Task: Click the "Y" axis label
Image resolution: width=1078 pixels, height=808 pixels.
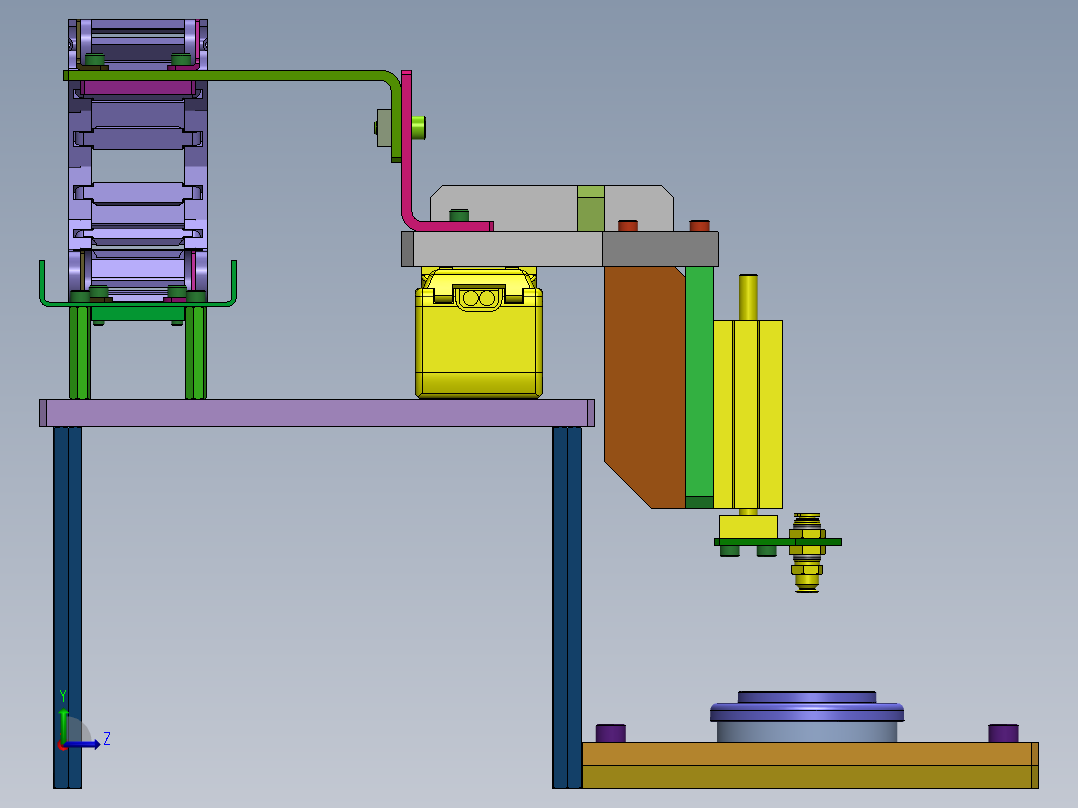Action: point(63,696)
